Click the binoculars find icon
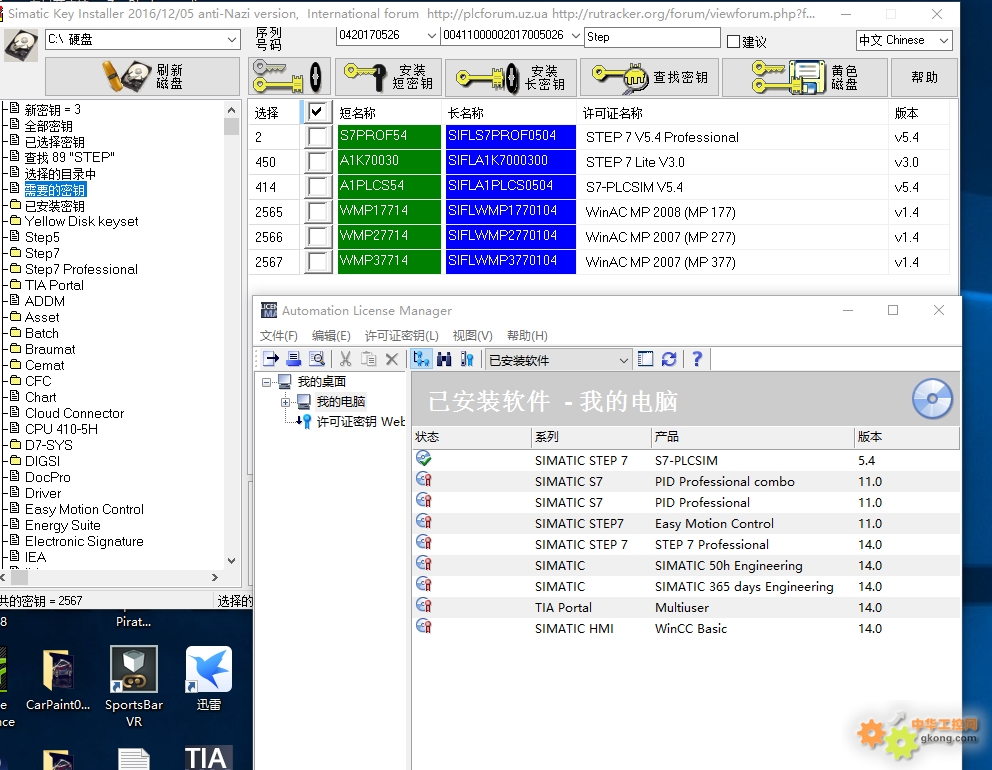The image size is (992, 770). [x=444, y=359]
